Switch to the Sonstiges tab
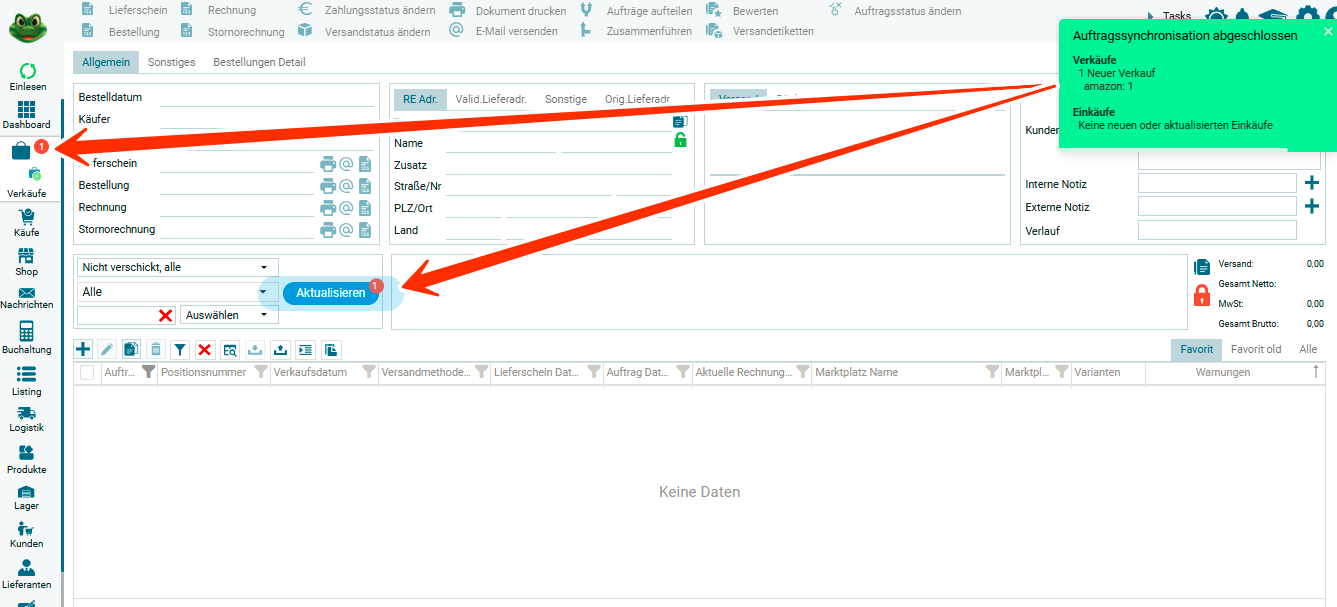The image size is (1337, 607). tap(171, 62)
